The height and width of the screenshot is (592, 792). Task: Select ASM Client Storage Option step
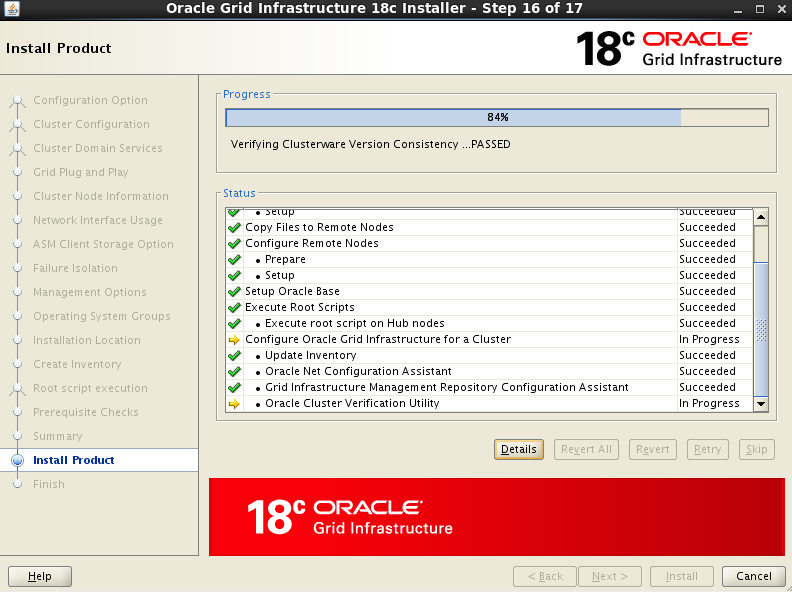[x=104, y=244]
